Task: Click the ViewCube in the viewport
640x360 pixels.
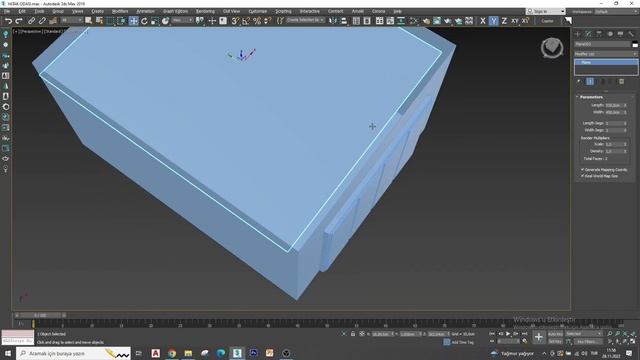Action: coord(552,47)
